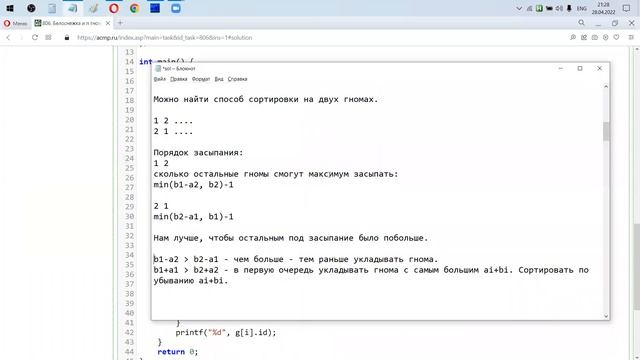
Task: Click Notepad's scroll down arrow
Action: tap(606, 316)
